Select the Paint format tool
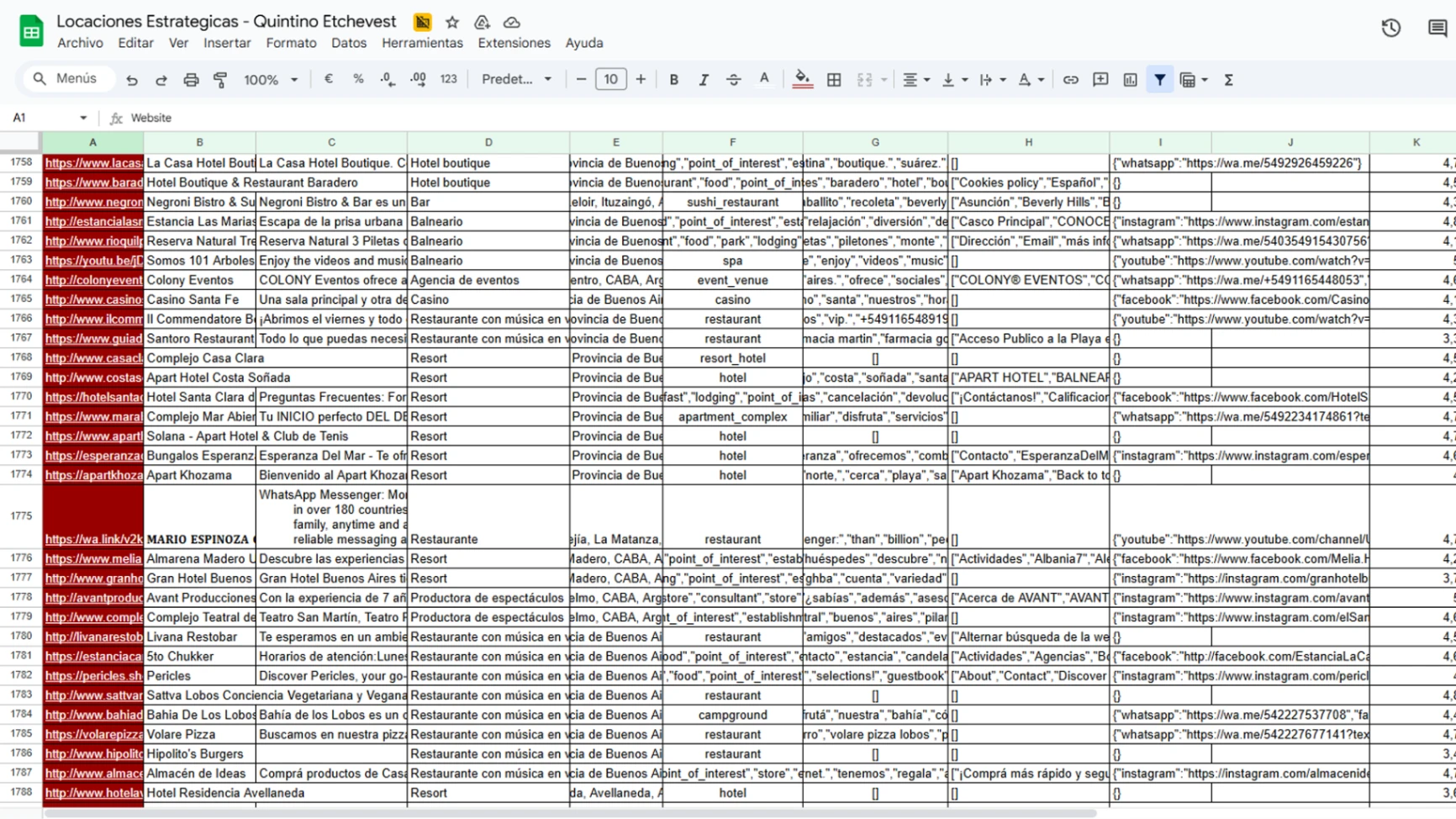 point(220,80)
